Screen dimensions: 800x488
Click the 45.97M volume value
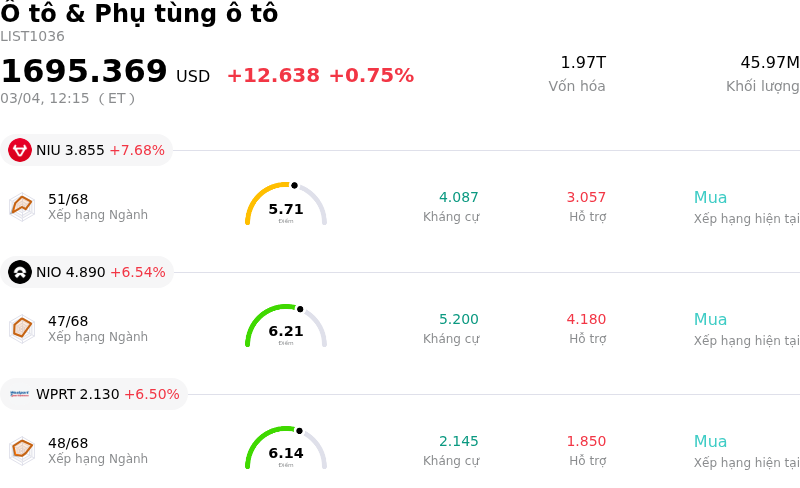coord(769,63)
